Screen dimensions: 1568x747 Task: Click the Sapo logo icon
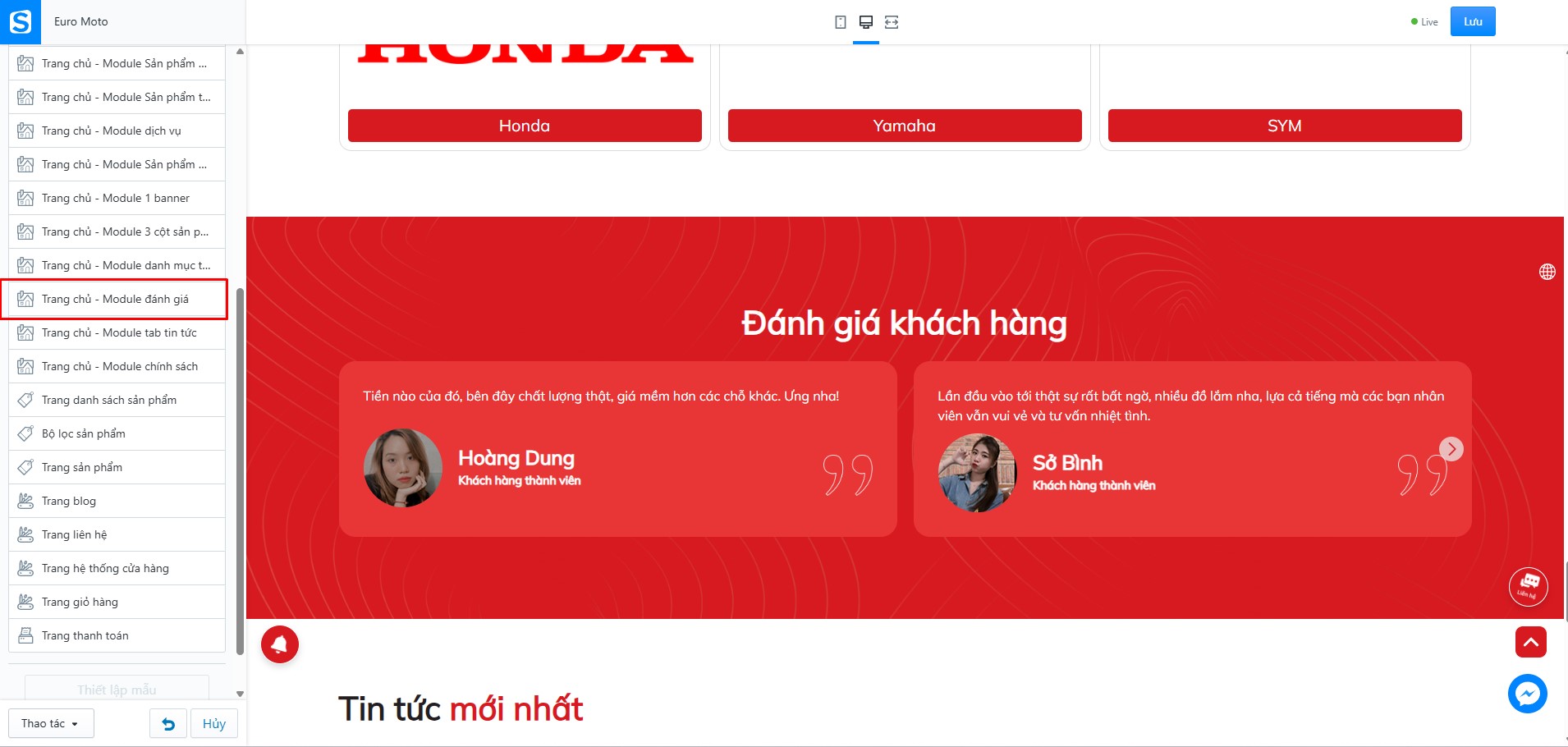tap(20, 21)
